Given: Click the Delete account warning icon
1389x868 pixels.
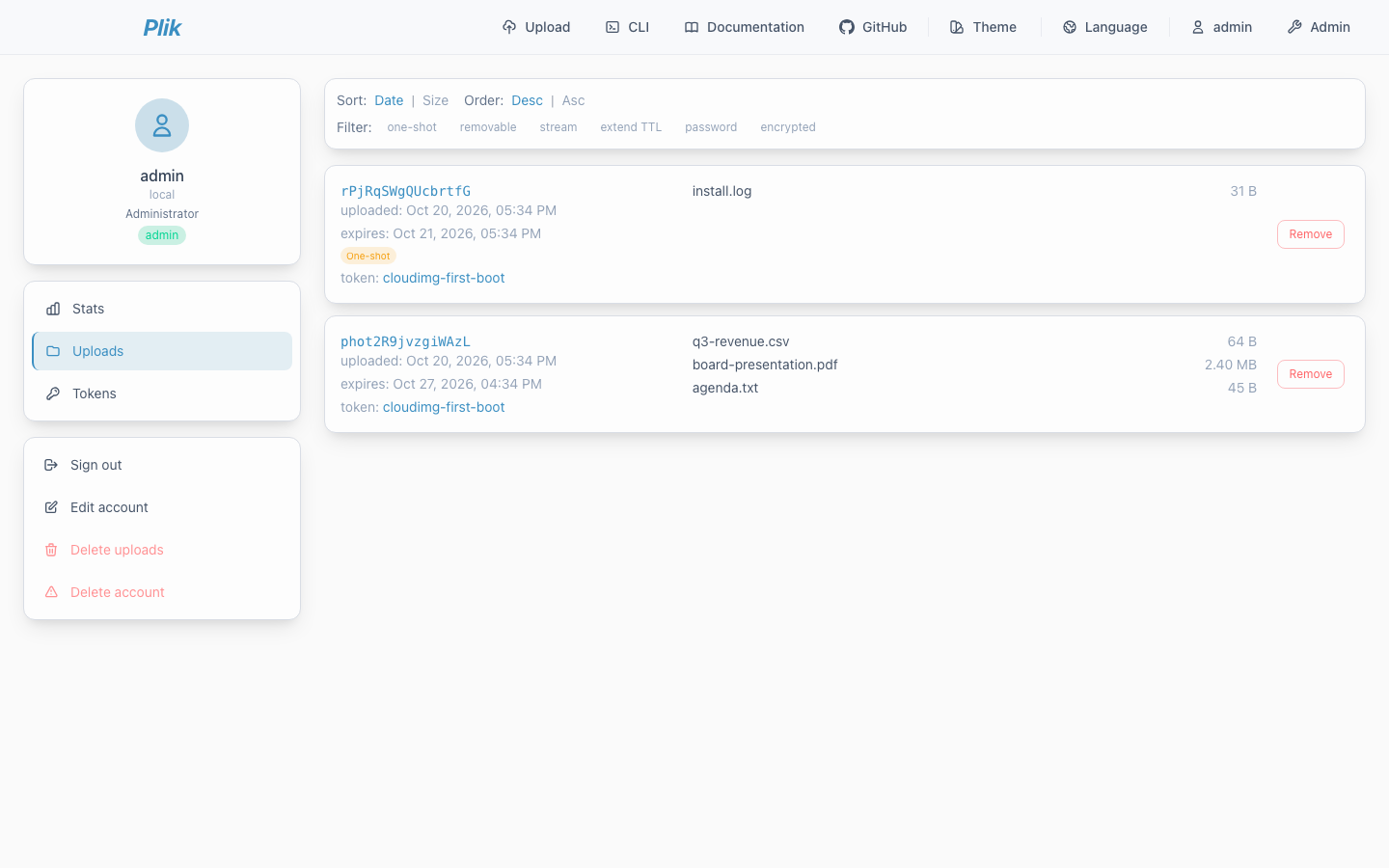Looking at the screenshot, I should (51, 592).
